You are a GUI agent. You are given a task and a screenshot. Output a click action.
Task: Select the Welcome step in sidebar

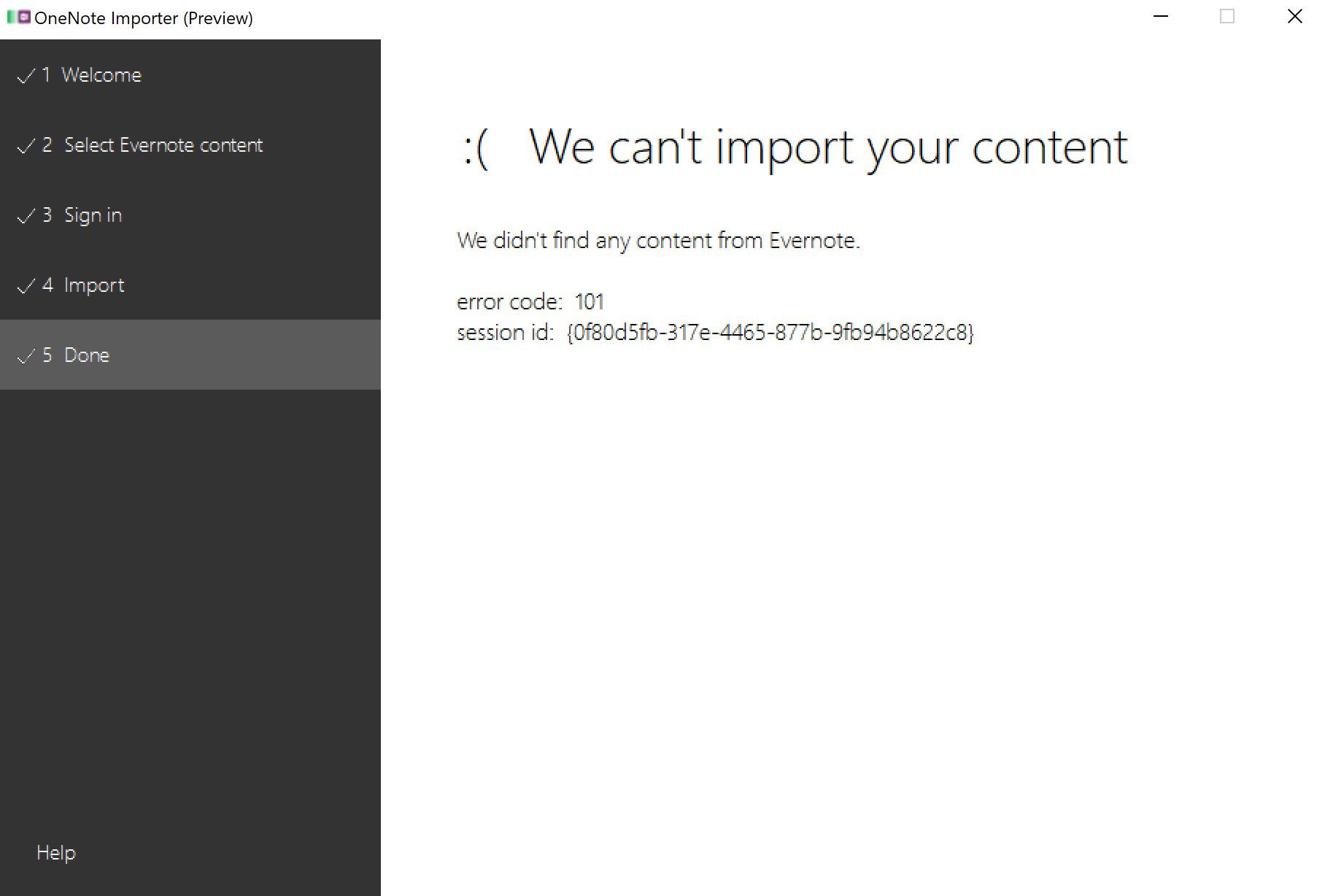click(x=190, y=74)
